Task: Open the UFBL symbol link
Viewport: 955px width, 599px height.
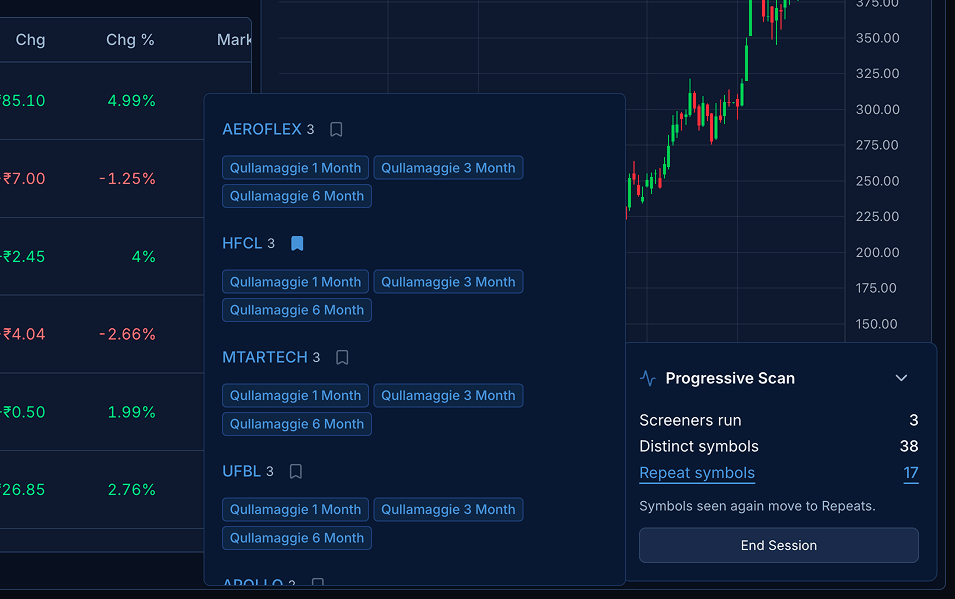Action: click(x=241, y=471)
